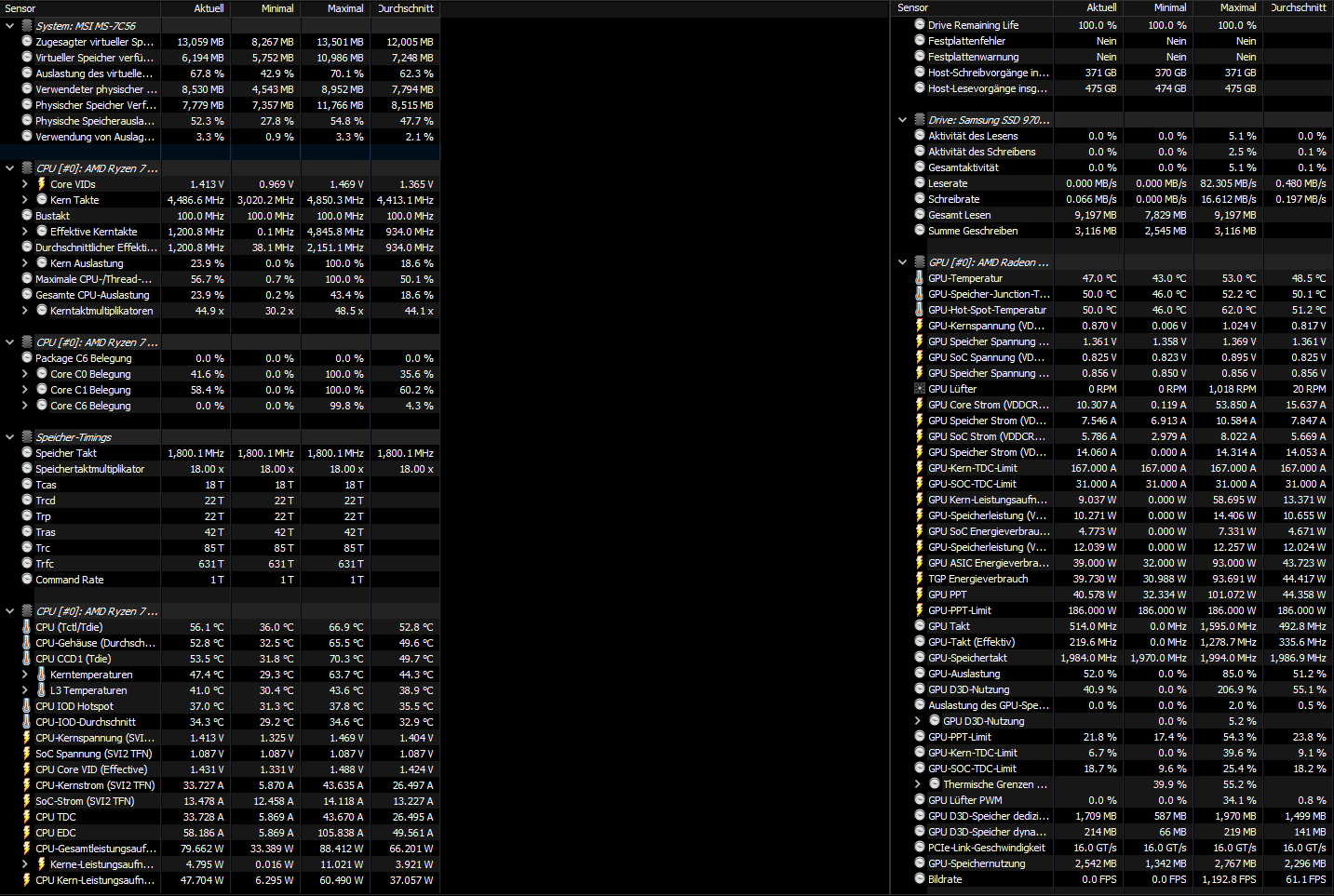Click Aktuell column header in left sensor pane

pos(195,8)
